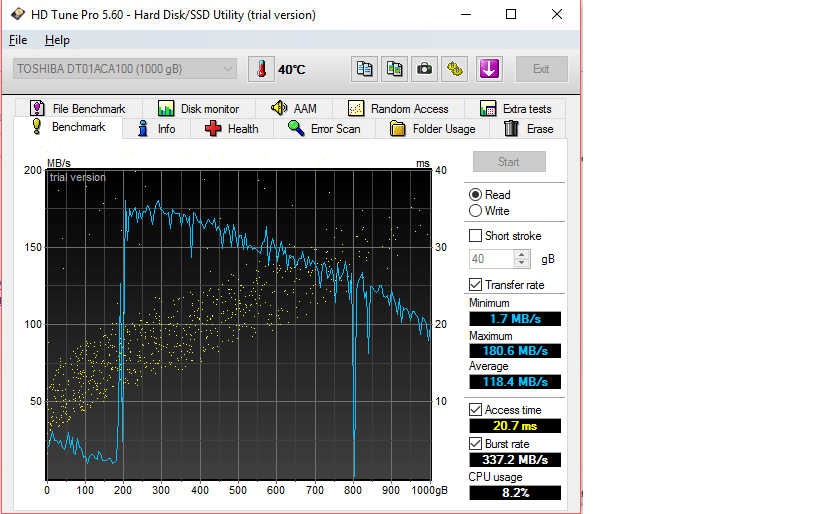Viewport: 819px width, 514px height.
Task: Increase short stroke size with up arrow
Action: pyautogui.click(x=521, y=254)
